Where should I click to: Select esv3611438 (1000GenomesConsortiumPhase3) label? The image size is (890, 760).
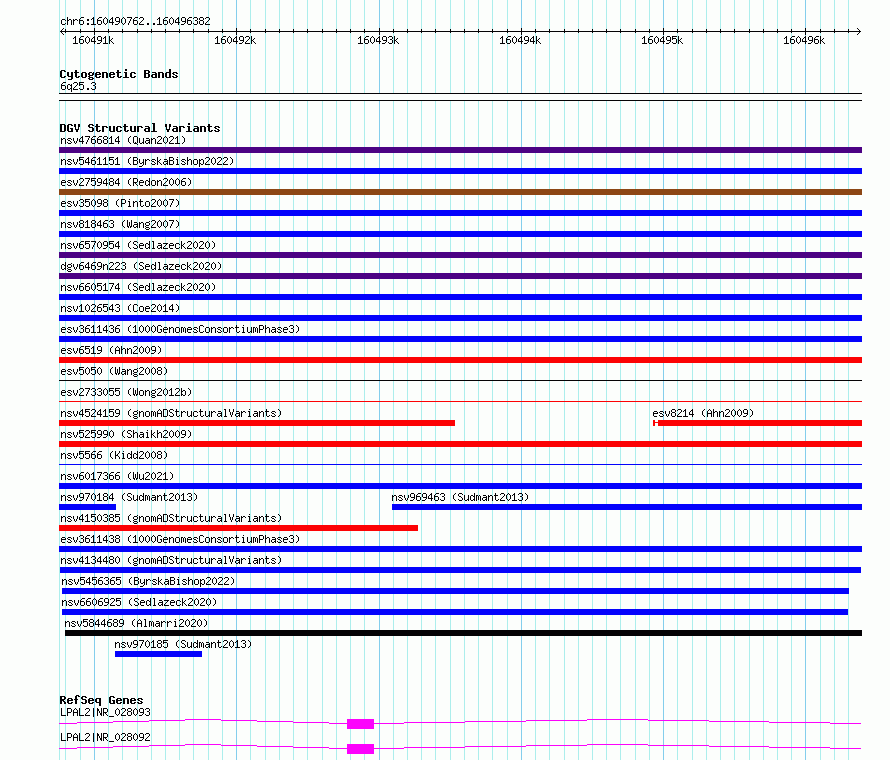(x=180, y=539)
